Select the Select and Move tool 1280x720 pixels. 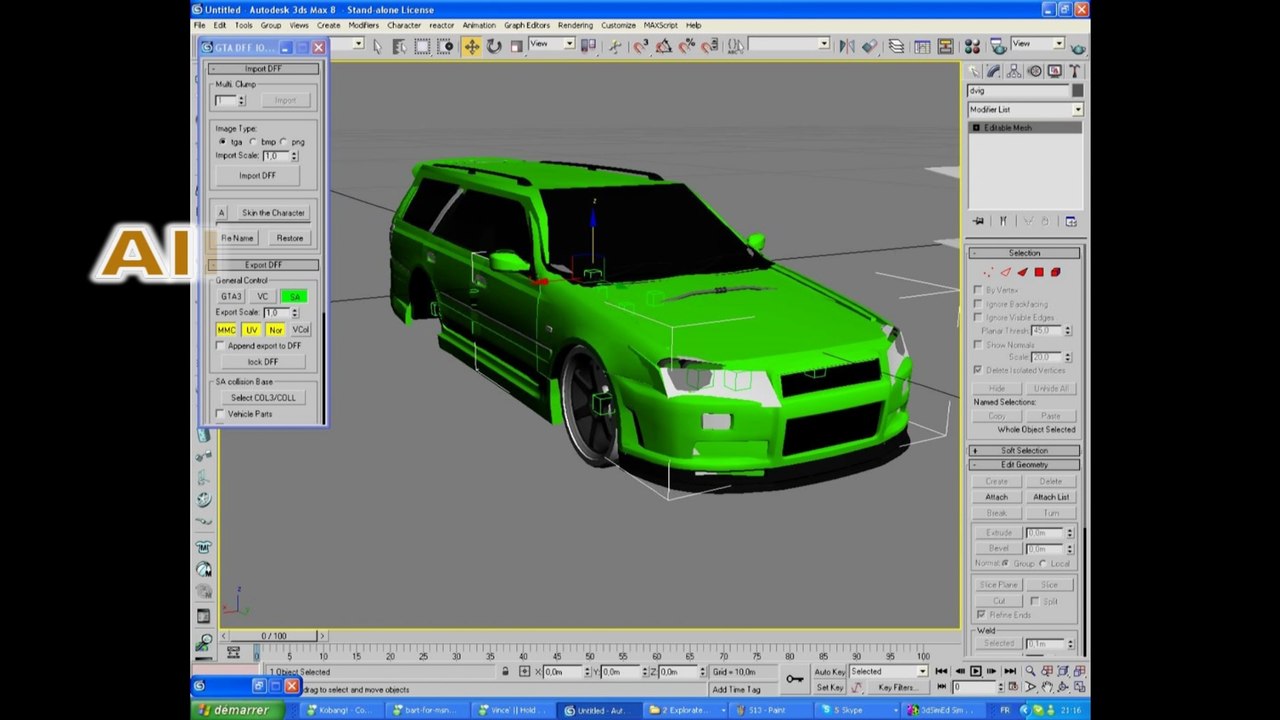[x=471, y=46]
